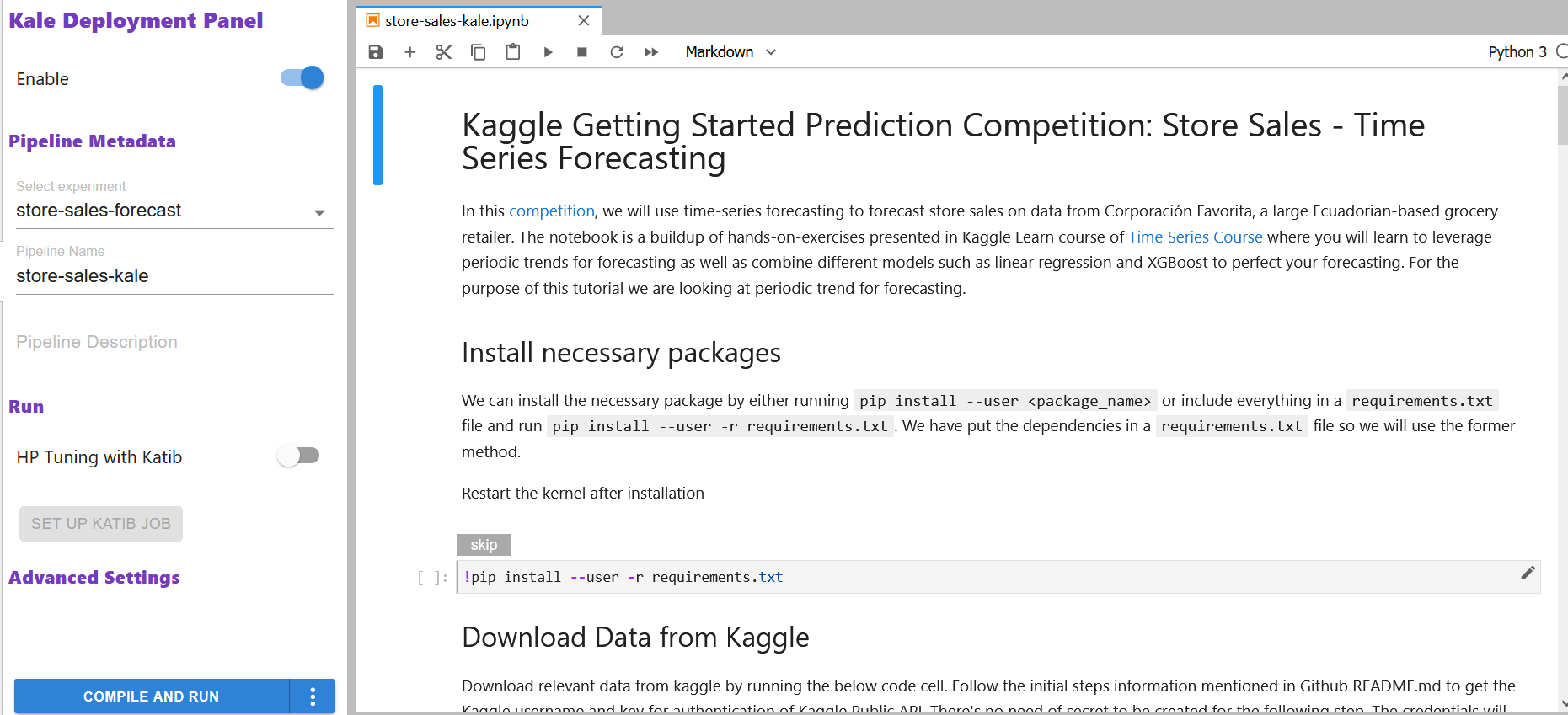Restart kernel and run all cells
The height and width of the screenshot is (715, 1568).
(651, 52)
